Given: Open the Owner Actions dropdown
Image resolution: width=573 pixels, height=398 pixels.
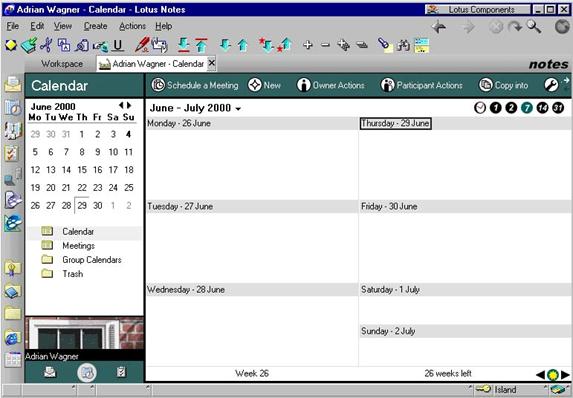Looking at the screenshot, I should point(331,85).
